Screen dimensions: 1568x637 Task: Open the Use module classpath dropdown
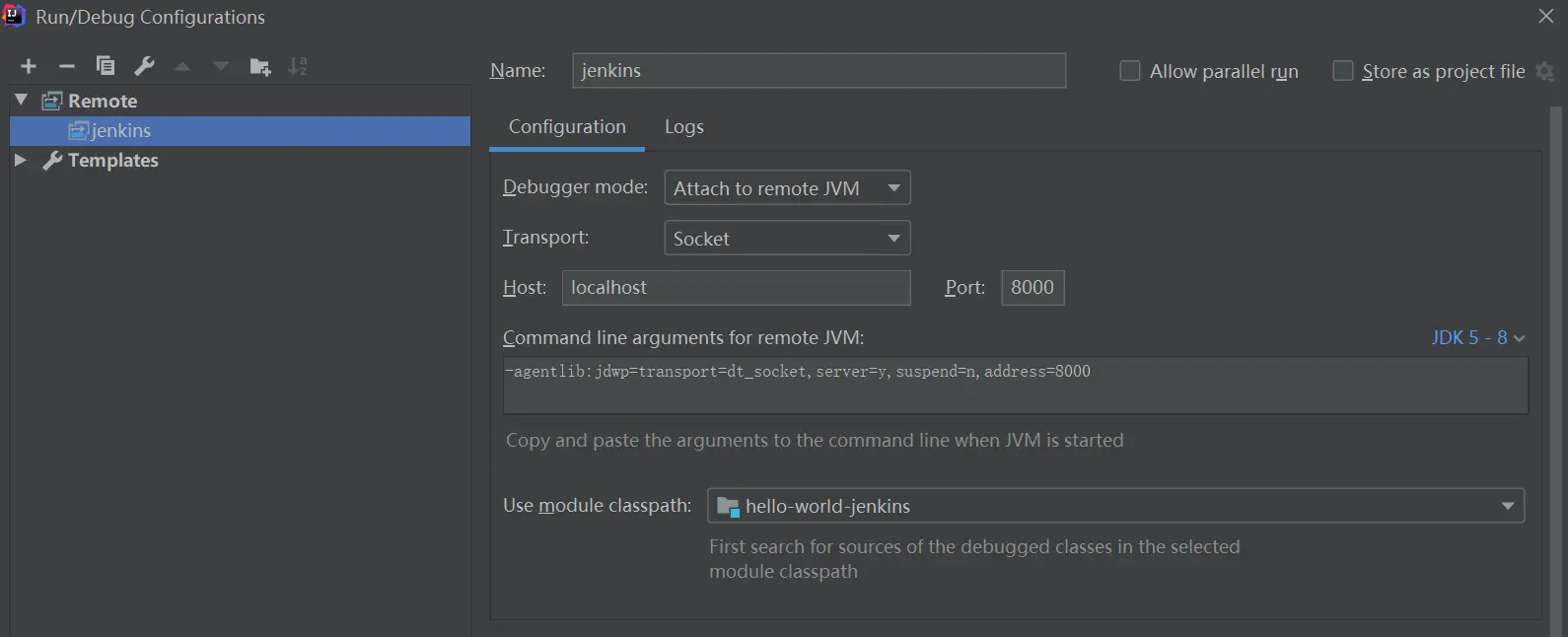(x=1115, y=506)
